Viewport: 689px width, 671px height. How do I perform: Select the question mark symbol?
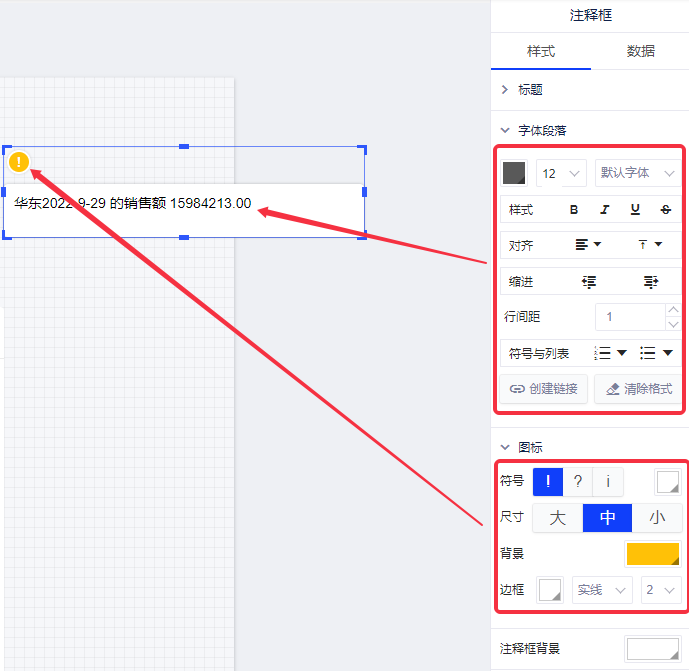[x=577, y=481]
